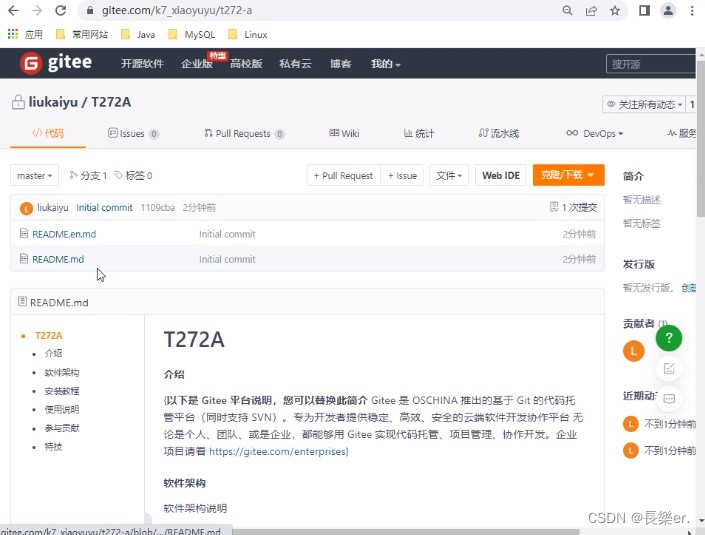Click the floating chat message icon
Image resolution: width=705 pixels, height=535 pixels.
pyautogui.click(x=669, y=399)
